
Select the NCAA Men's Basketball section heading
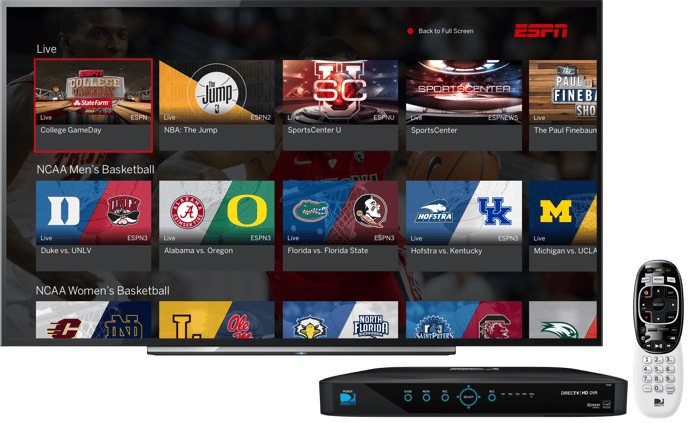[95, 169]
